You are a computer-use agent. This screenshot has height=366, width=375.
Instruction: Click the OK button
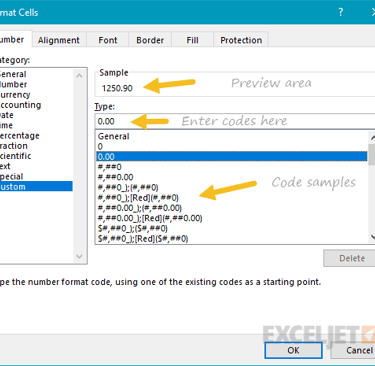pyautogui.click(x=293, y=350)
